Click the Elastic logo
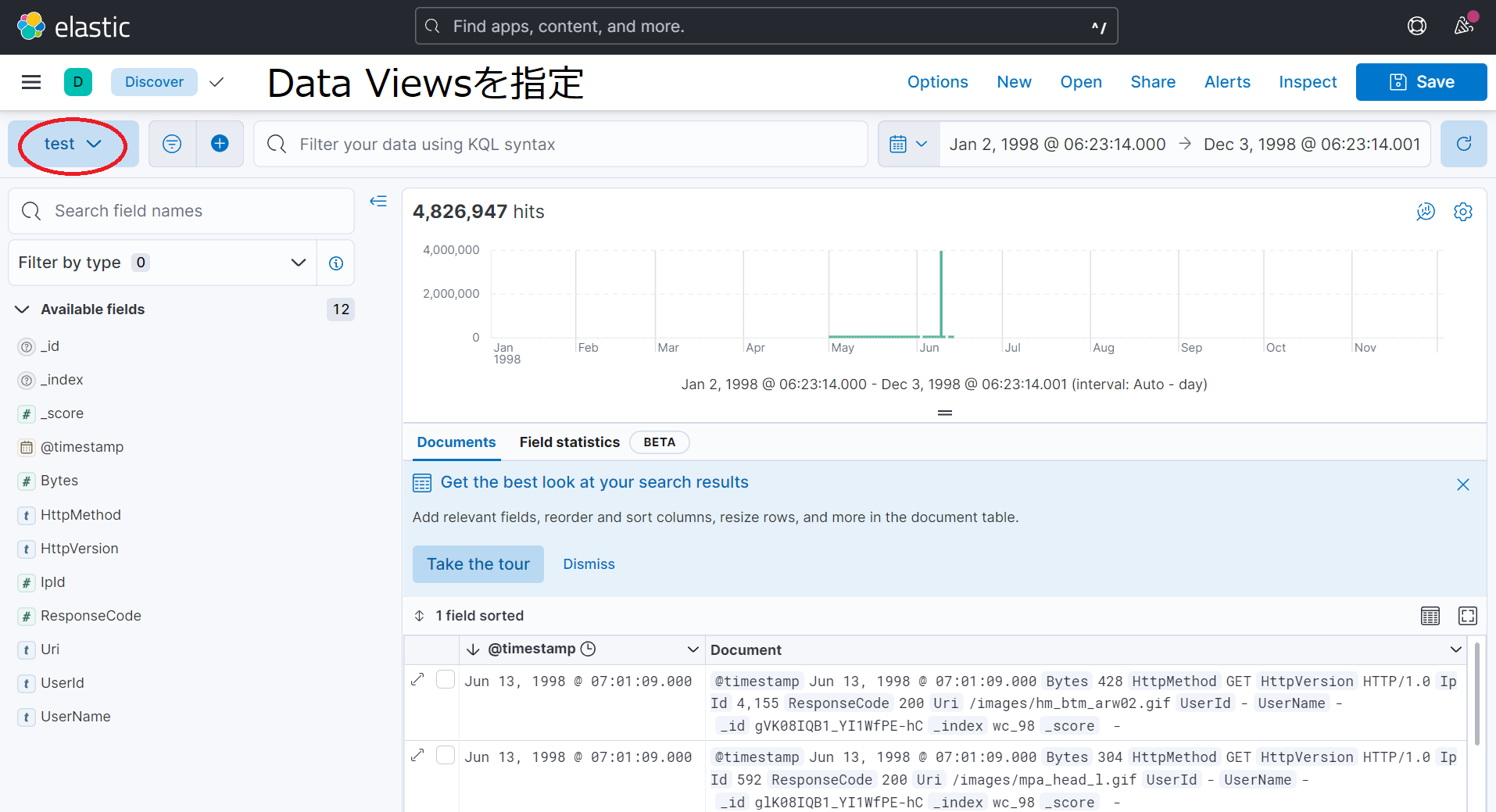Image resolution: width=1496 pixels, height=812 pixels. click(x=73, y=27)
